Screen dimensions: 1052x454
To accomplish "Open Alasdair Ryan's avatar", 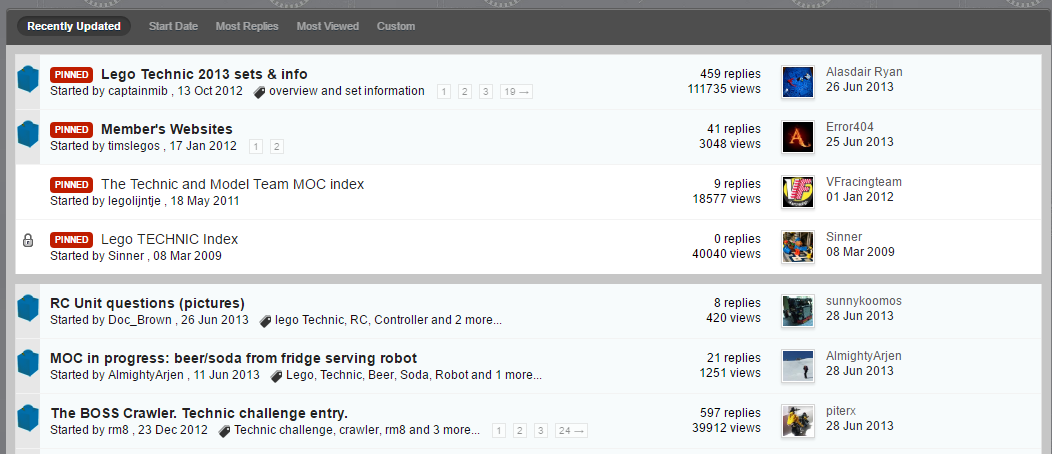I will point(798,82).
